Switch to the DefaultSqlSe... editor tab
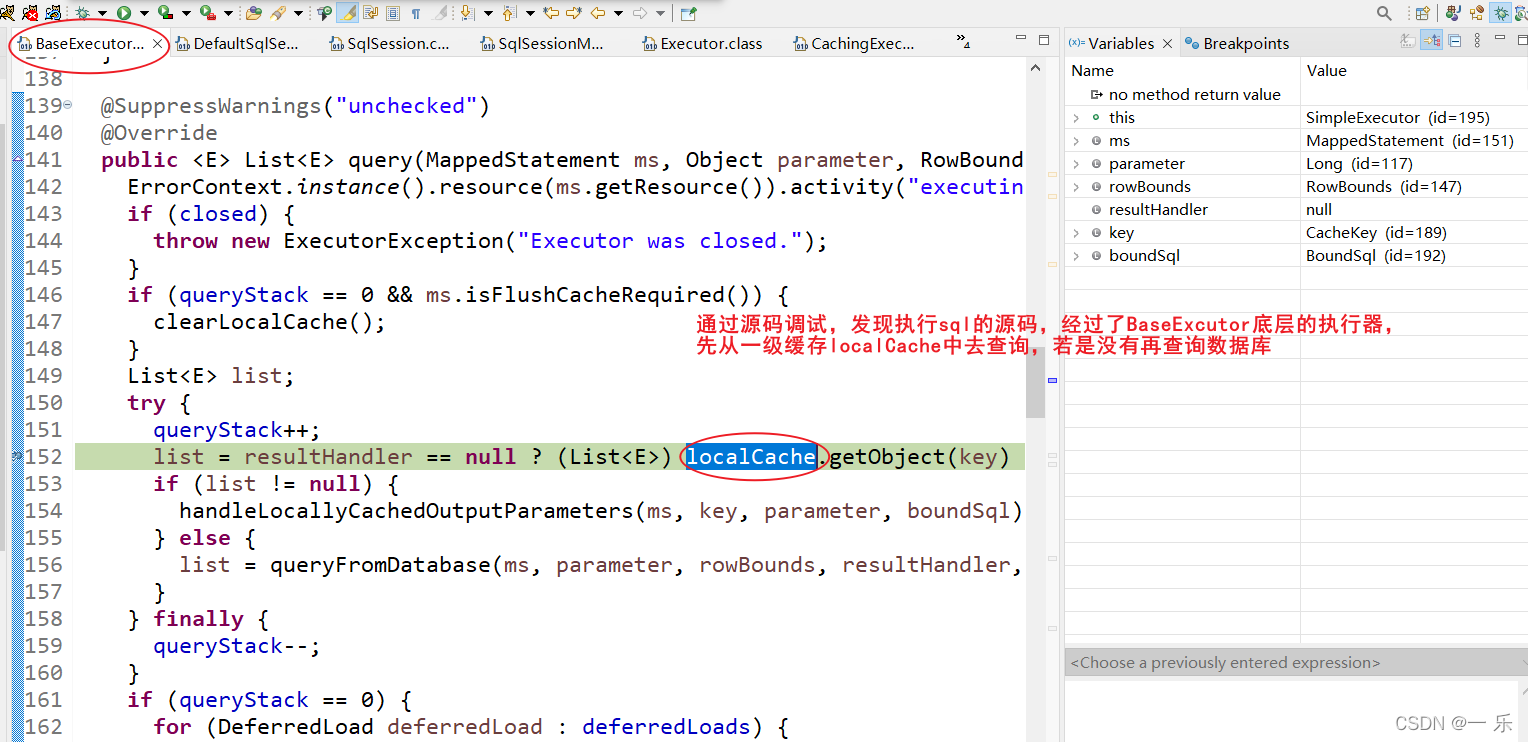Screen dimensions: 1528x742 [237, 44]
